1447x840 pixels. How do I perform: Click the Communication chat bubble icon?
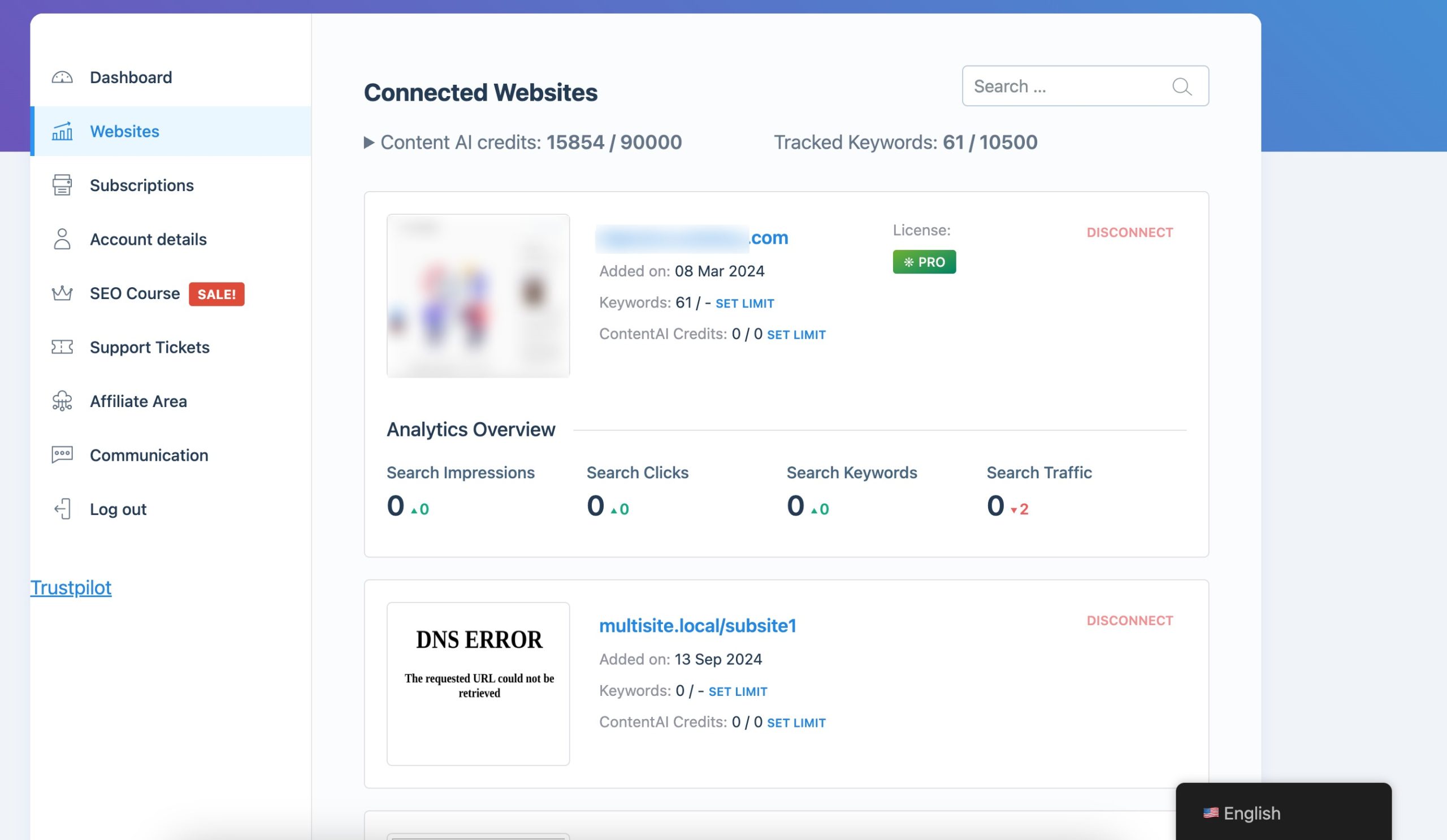coord(62,454)
